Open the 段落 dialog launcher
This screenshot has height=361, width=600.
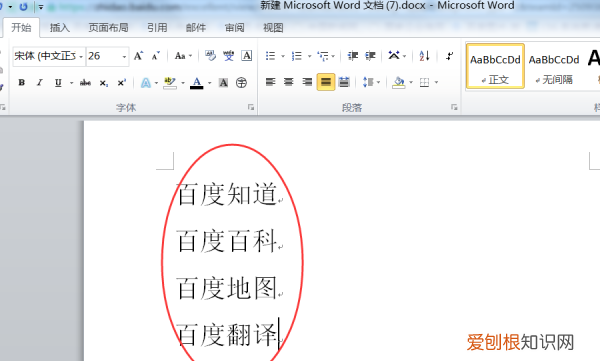point(454,108)
